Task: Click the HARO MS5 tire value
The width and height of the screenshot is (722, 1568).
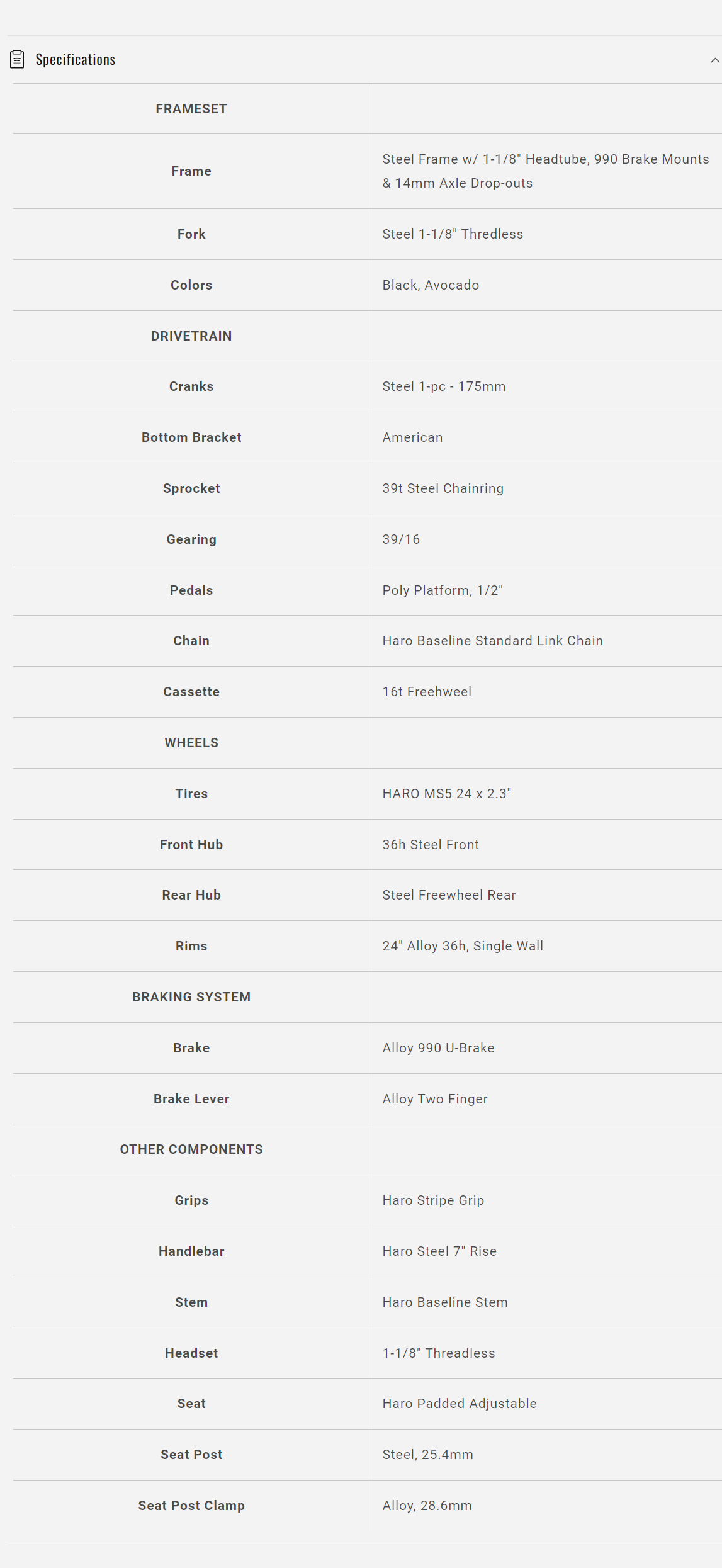Action: [446, 794]
